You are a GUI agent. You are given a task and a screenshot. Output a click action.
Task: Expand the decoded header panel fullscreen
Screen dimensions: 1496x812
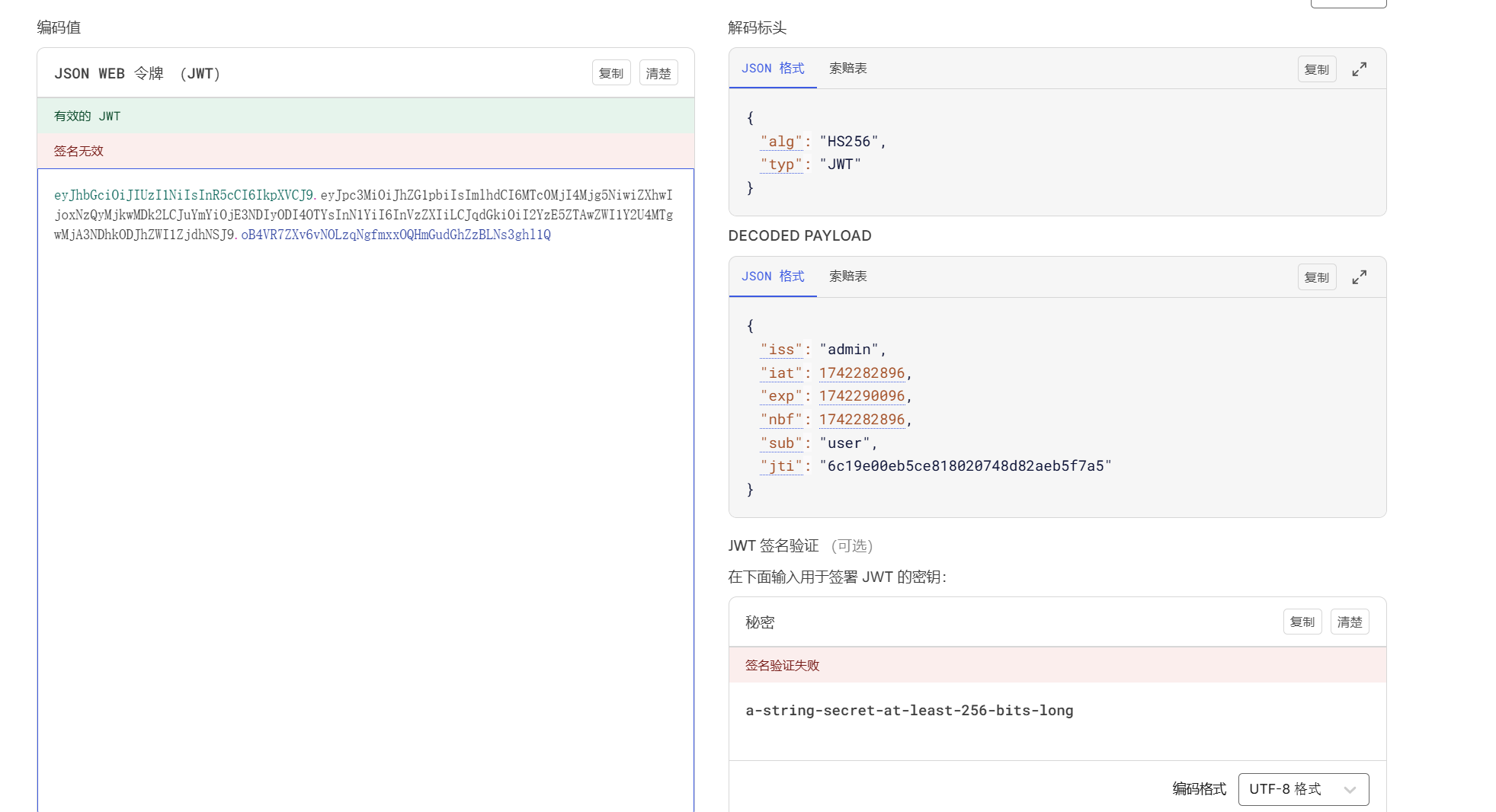coord(1359,69)
